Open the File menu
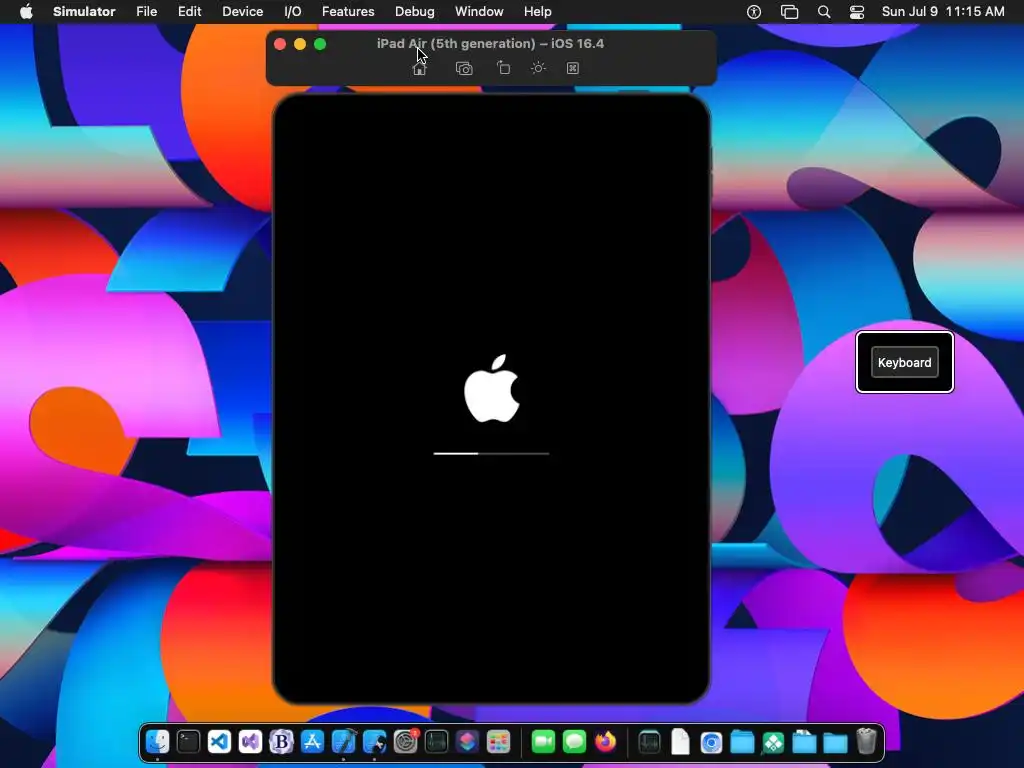 click(146, 12)
